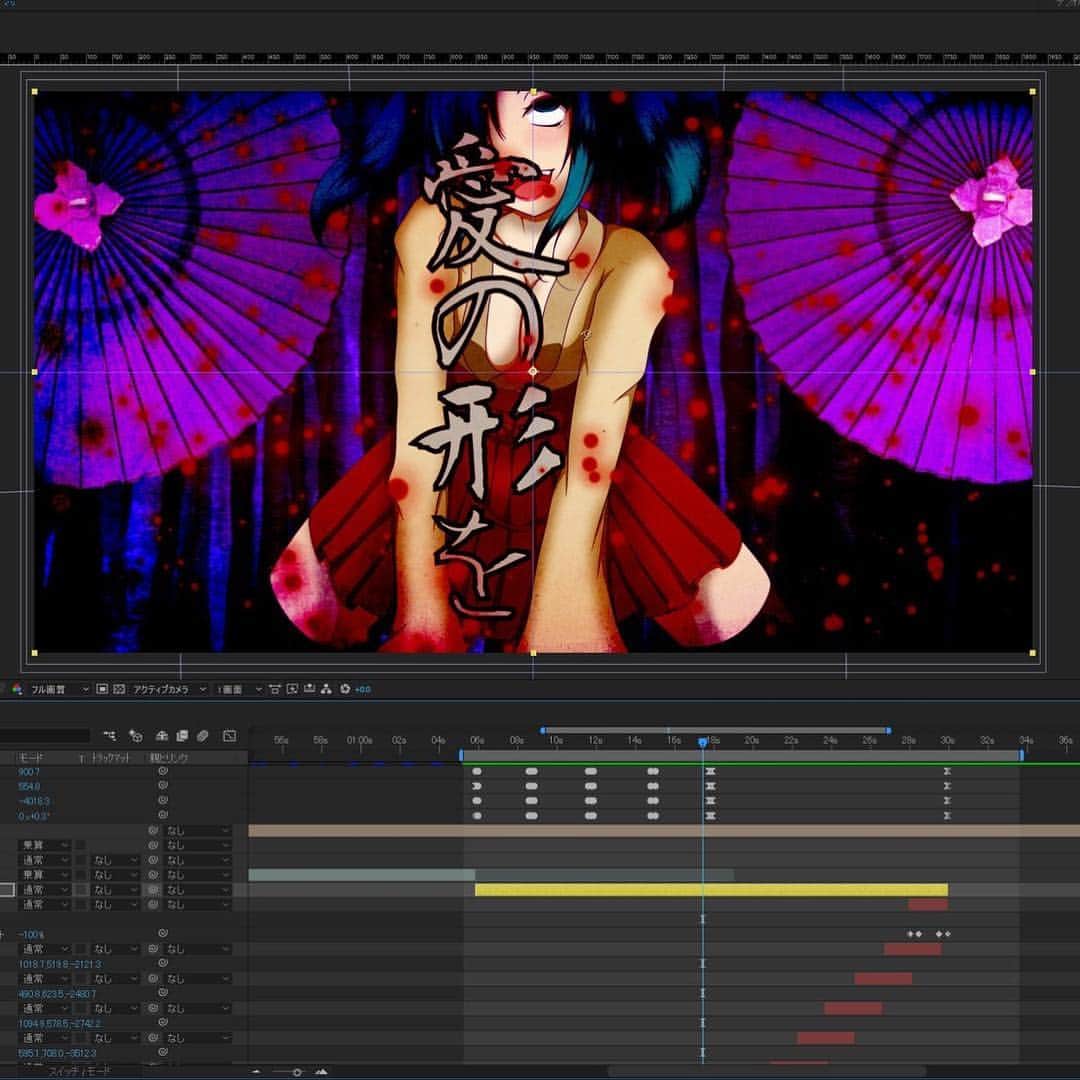Toggle preserve transparency box on the teal layer row
1080x1080 pixels.
tap(81, 875)
